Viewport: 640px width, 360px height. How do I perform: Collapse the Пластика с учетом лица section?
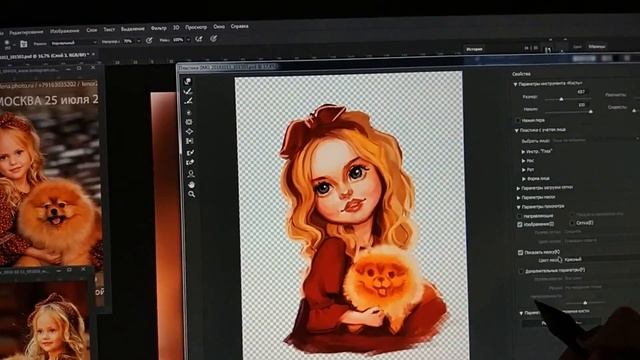pos(517,131)
